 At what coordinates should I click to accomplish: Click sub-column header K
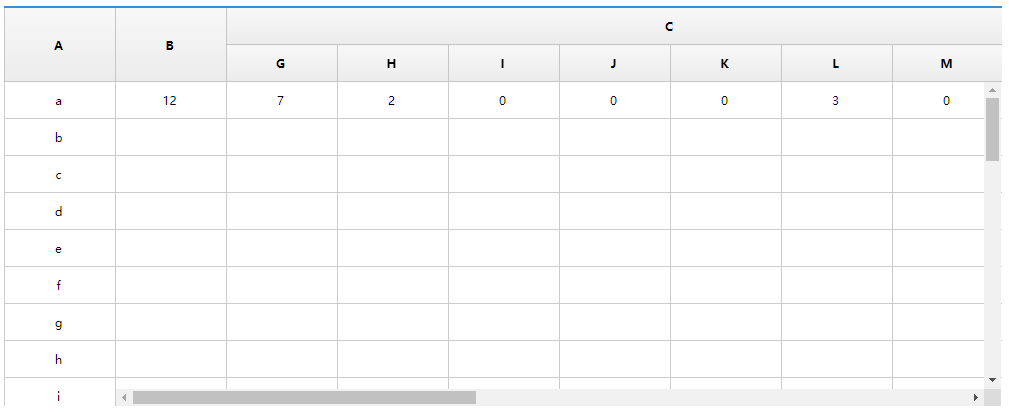click(726, 63)
